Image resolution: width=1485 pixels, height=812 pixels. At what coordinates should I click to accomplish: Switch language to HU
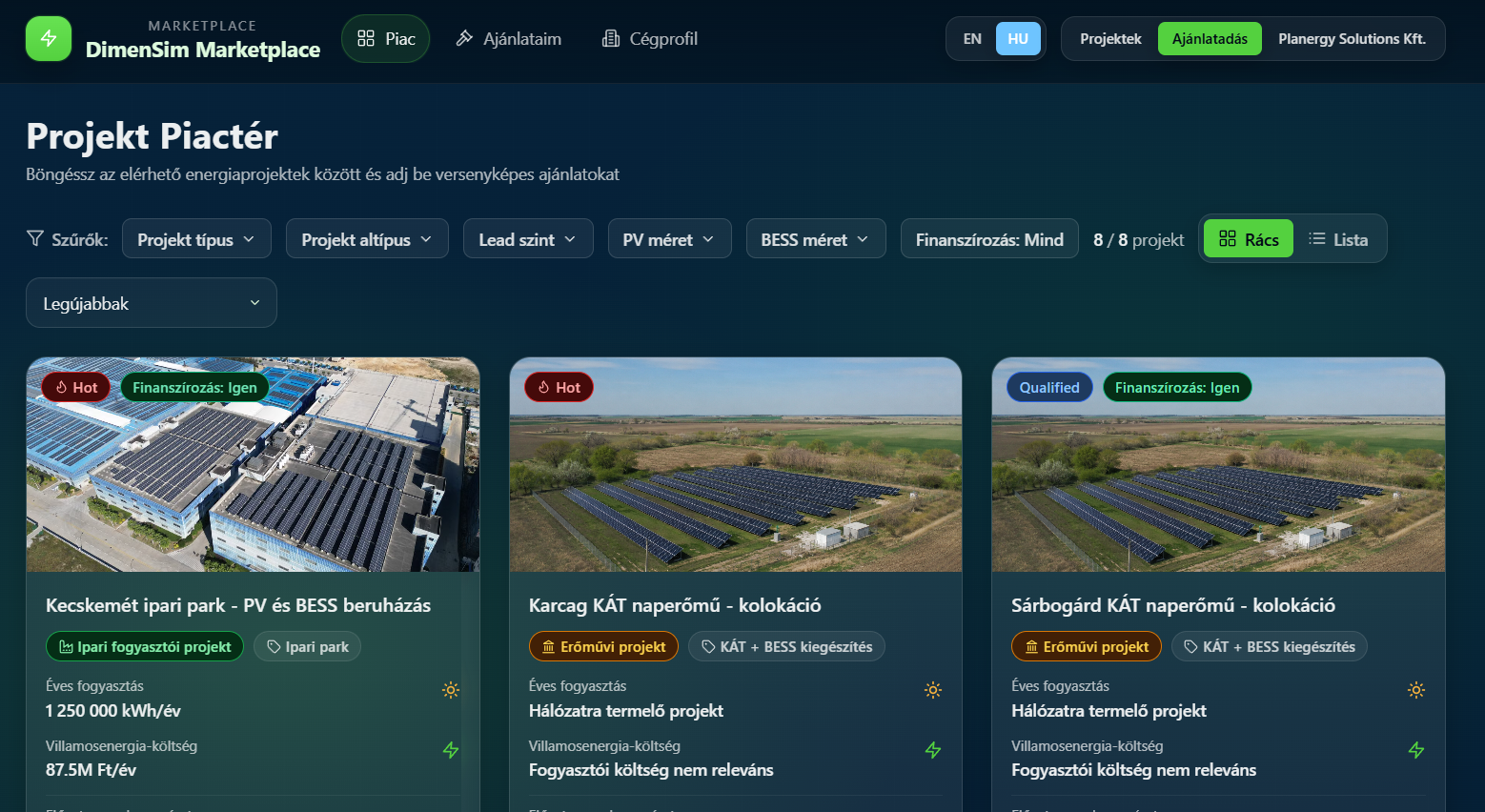pos(1018,39)
